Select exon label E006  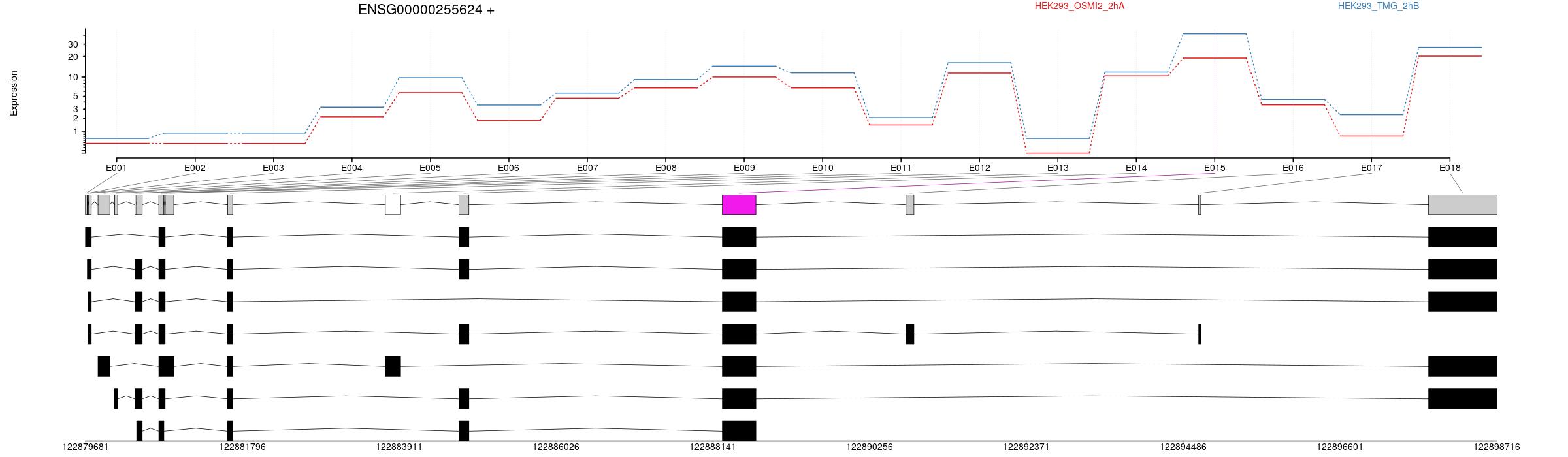508,168
